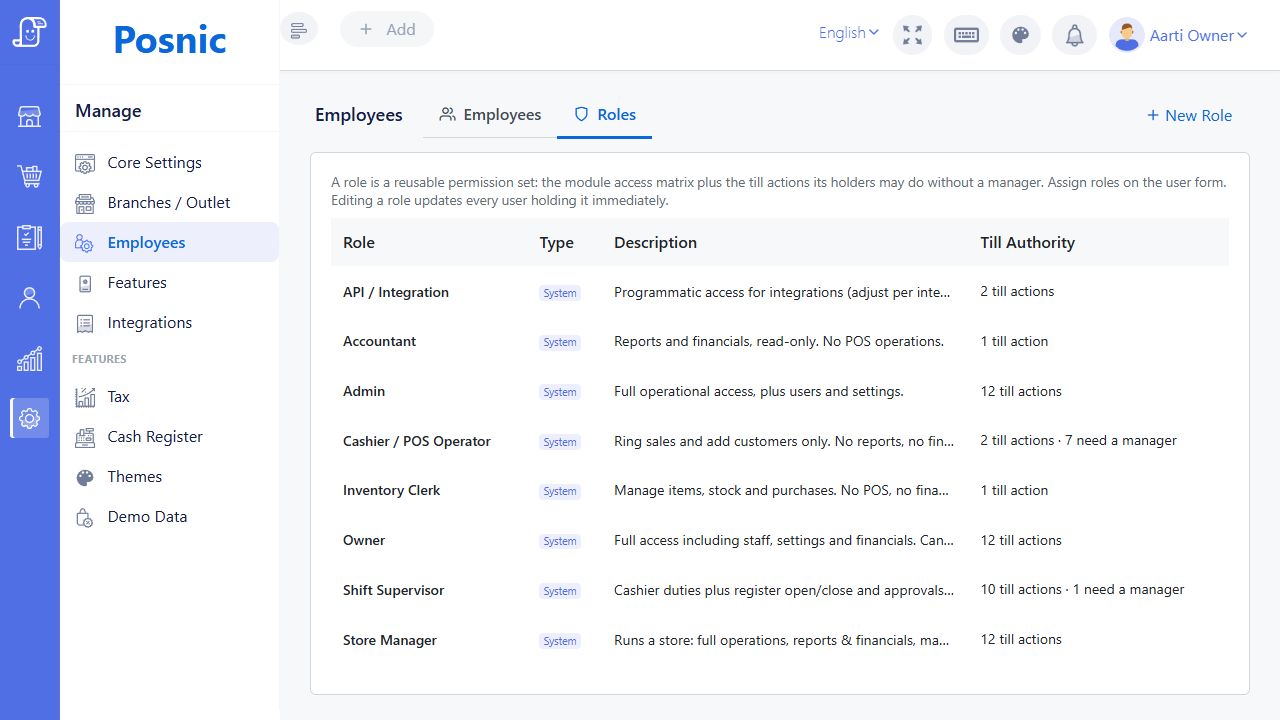Open the Admin role row

pos(779,391)
